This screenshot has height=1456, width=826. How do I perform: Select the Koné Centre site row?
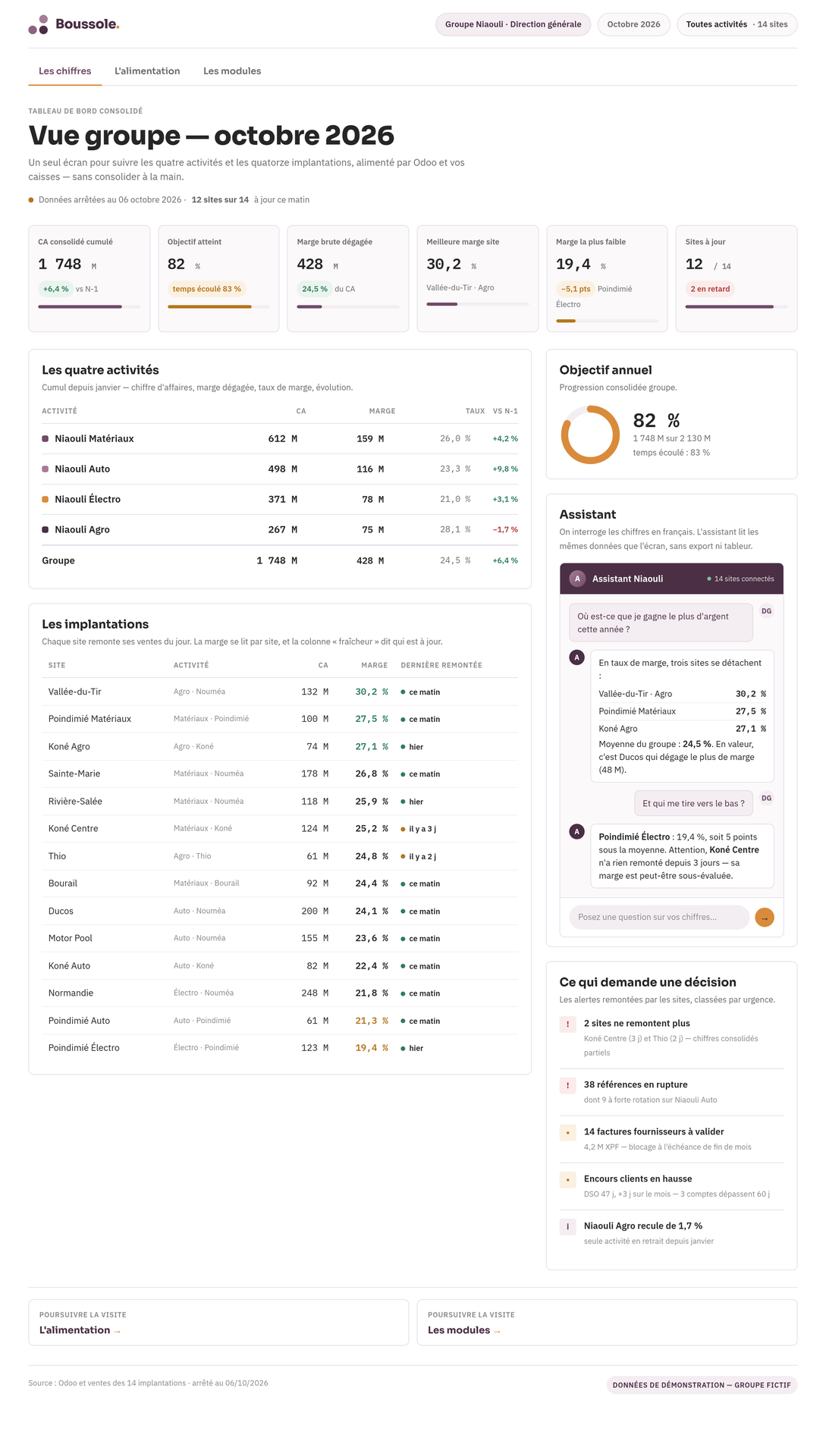pyautogui.click(x=280, y=829)
